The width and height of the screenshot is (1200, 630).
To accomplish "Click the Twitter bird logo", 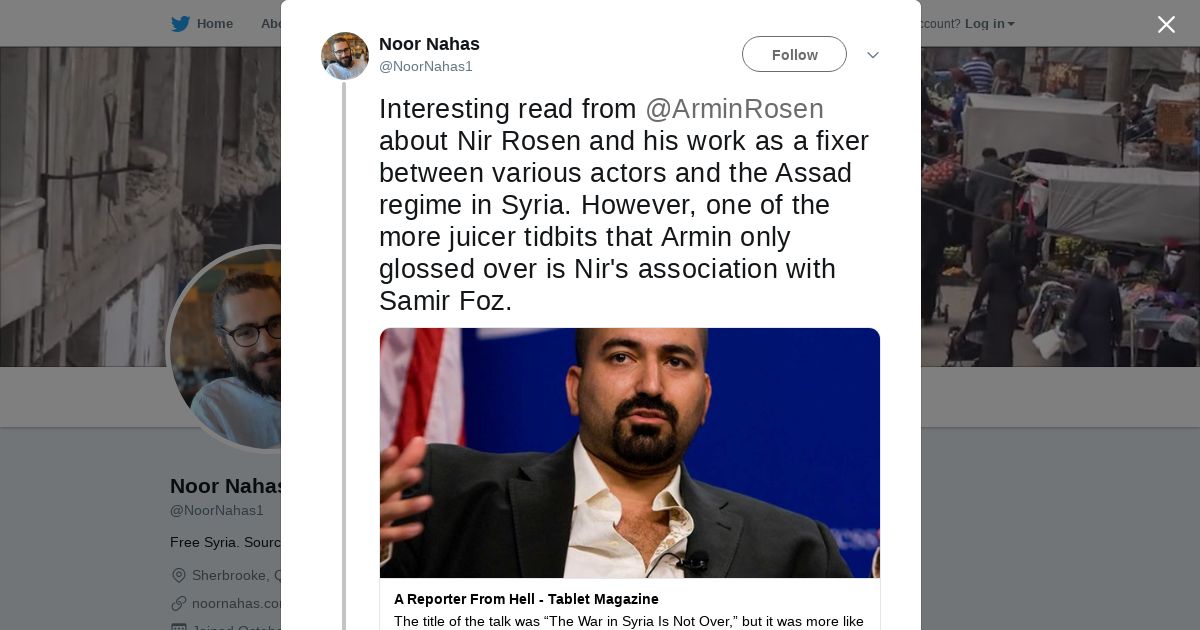I will tap(180, 24).
